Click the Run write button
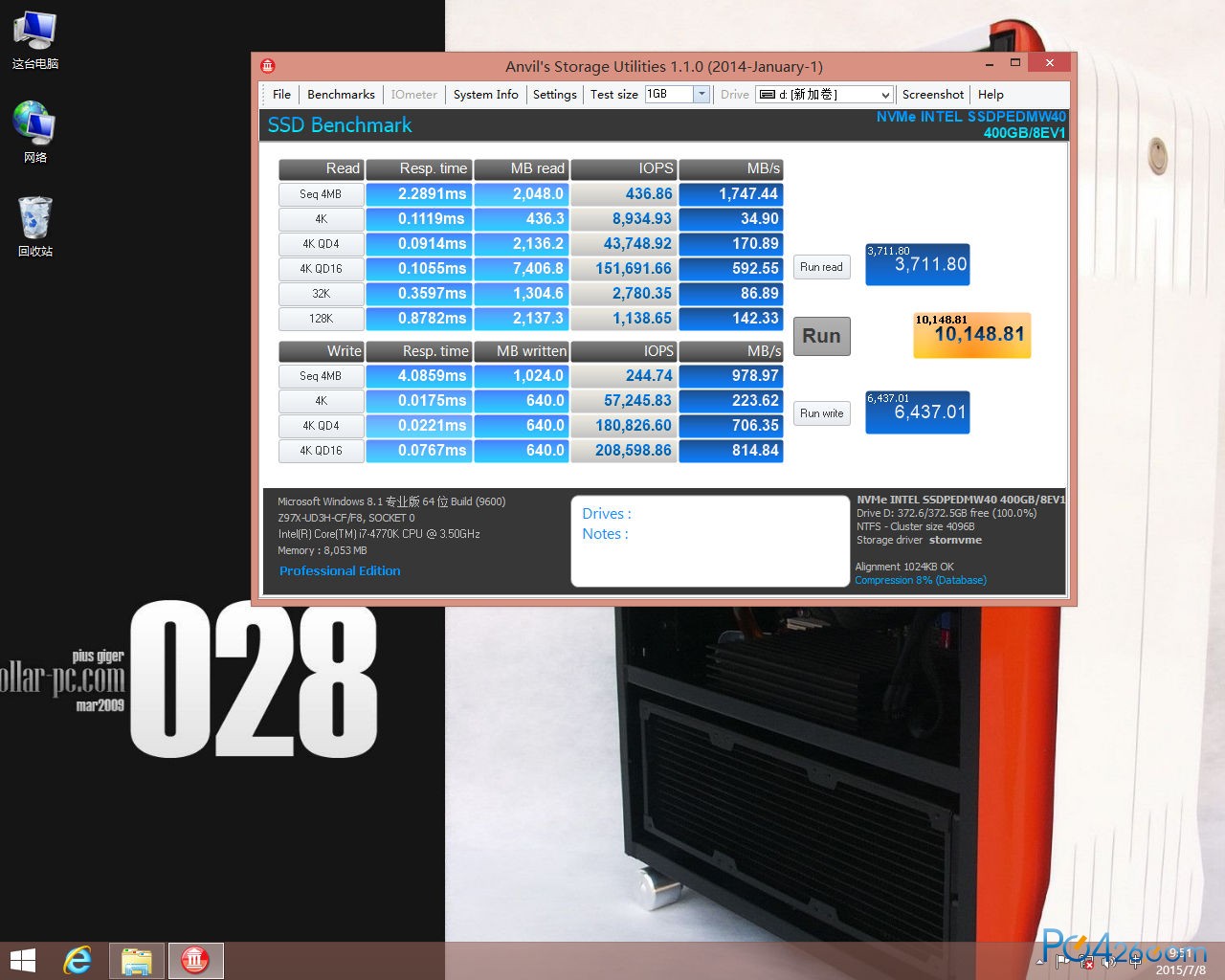 pos(822,413)
